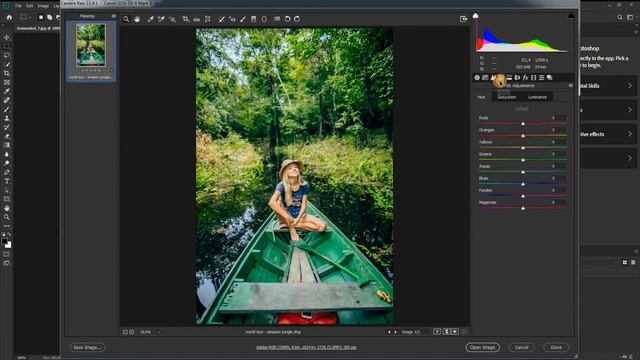The width and height of the screenshot is (640, 360).
Task: Select the Radial Filter tool
Action: pos(264,19)
